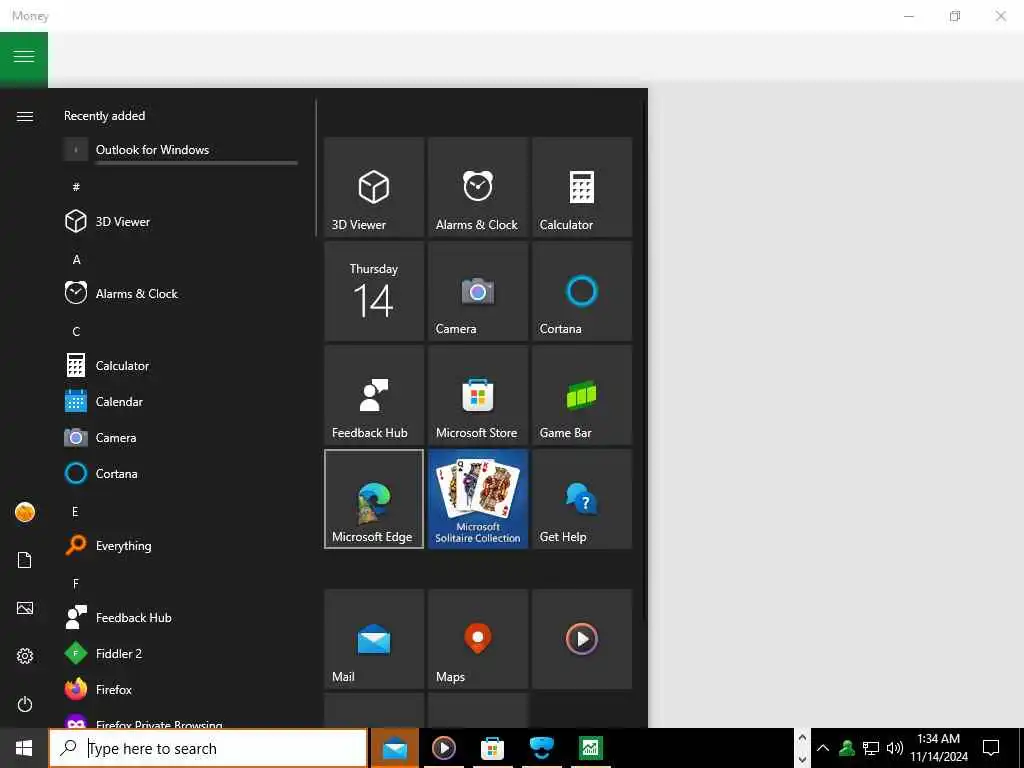Open the Feedback Hub pinned tile
Screen dimensions: 1024x768
(374, 395)
